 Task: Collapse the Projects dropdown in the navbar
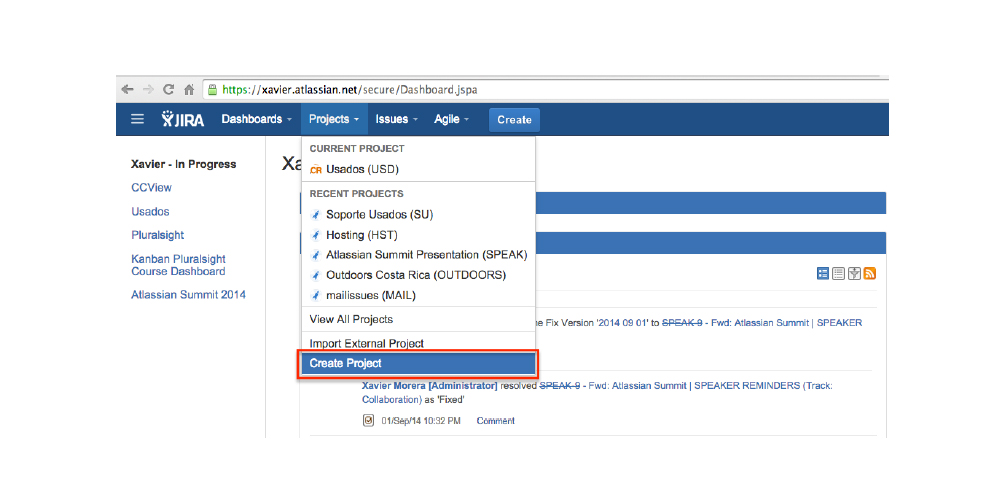click(x=334, y=119)
